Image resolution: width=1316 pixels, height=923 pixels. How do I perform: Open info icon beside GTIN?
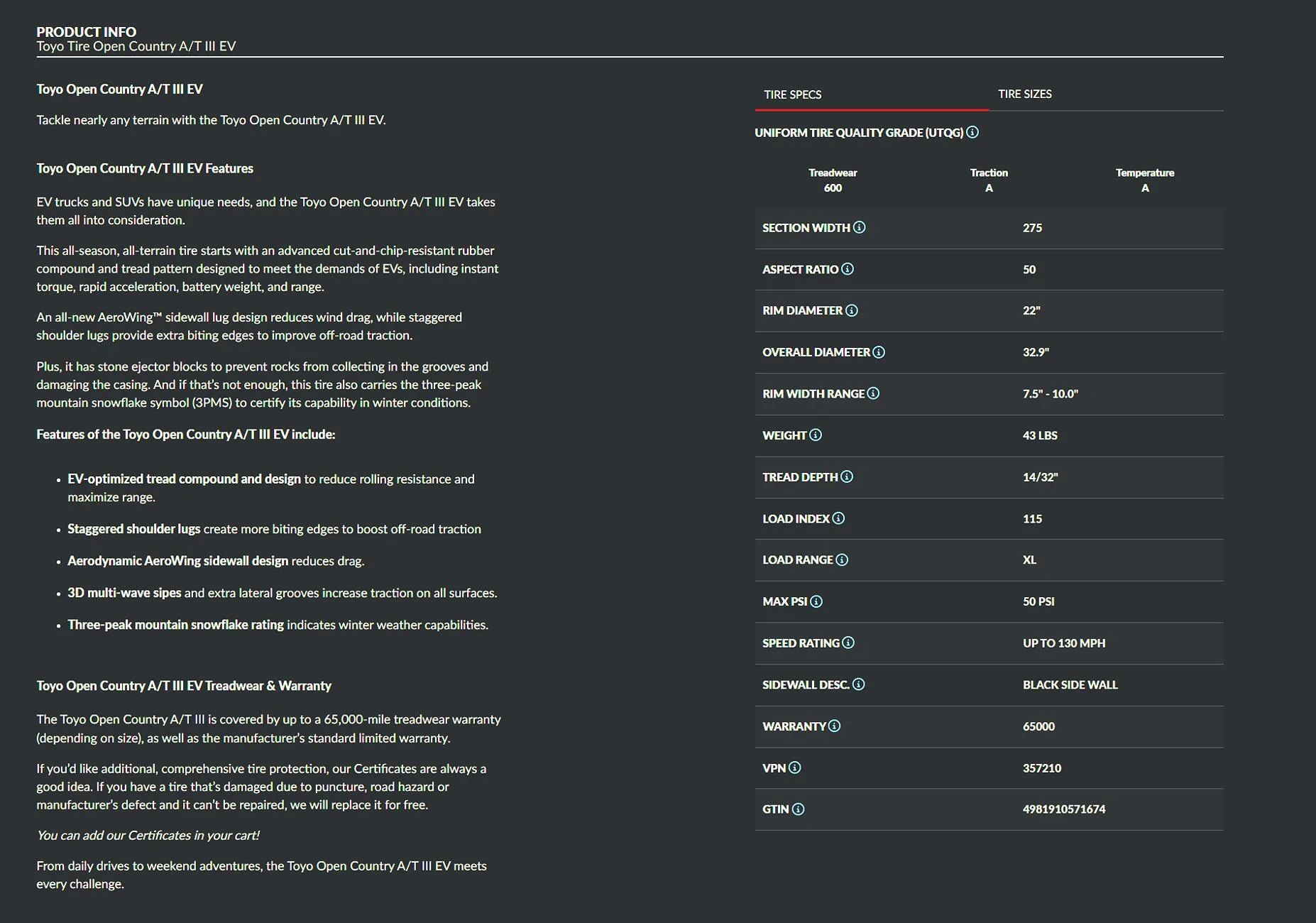click(x=799, y=809)
